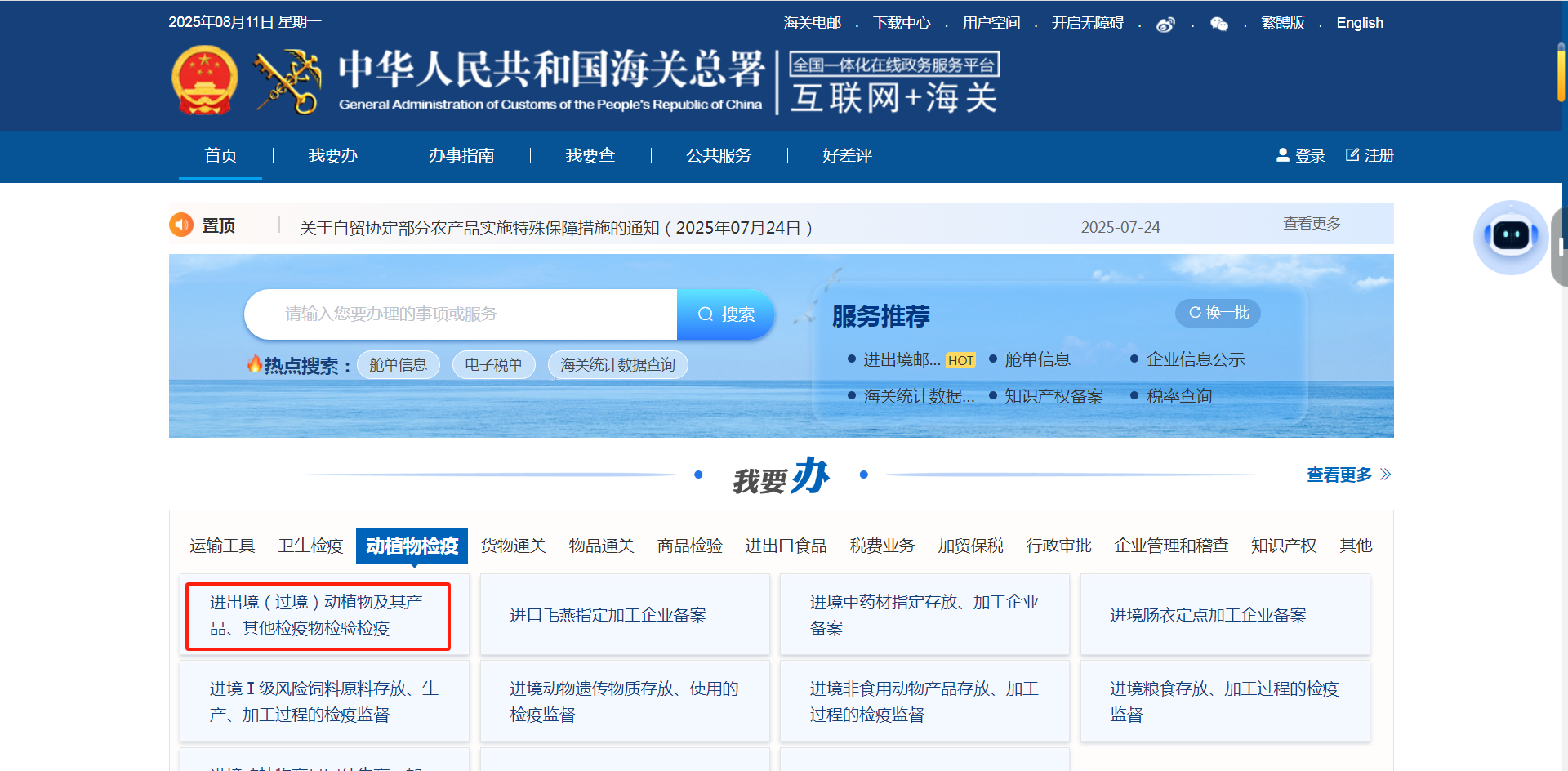The width and height of the screenshot is (1568, 771).
Task: Switch to the 行政审批 tab
Action: tap(1058, 546)
